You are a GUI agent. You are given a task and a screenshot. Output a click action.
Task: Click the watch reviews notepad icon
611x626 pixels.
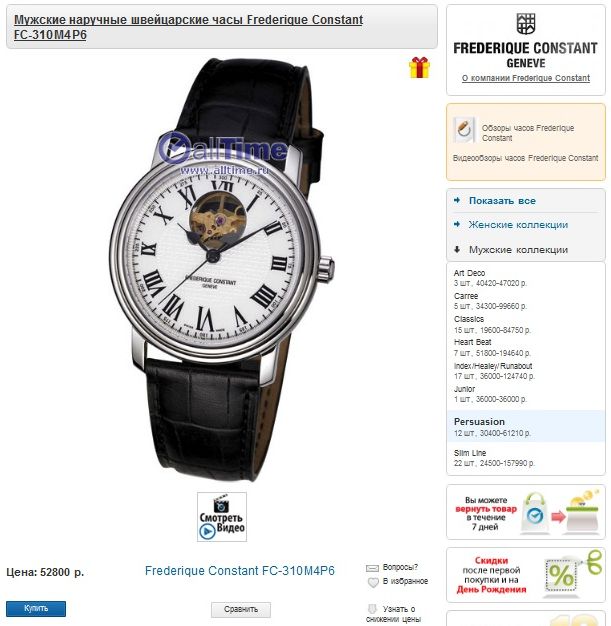coord(464,130)
